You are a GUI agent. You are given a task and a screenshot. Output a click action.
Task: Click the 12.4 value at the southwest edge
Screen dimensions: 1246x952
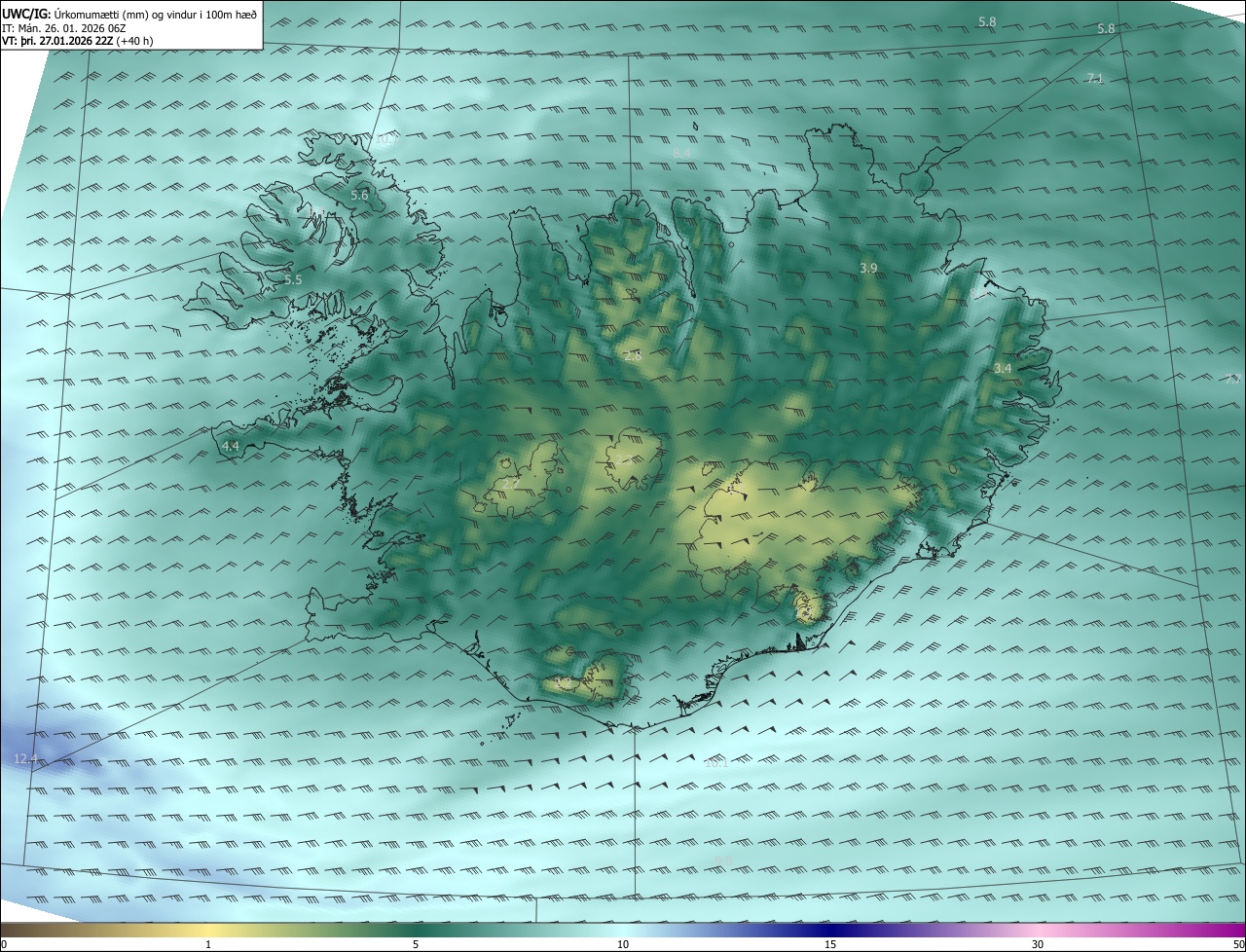(26, 759)
